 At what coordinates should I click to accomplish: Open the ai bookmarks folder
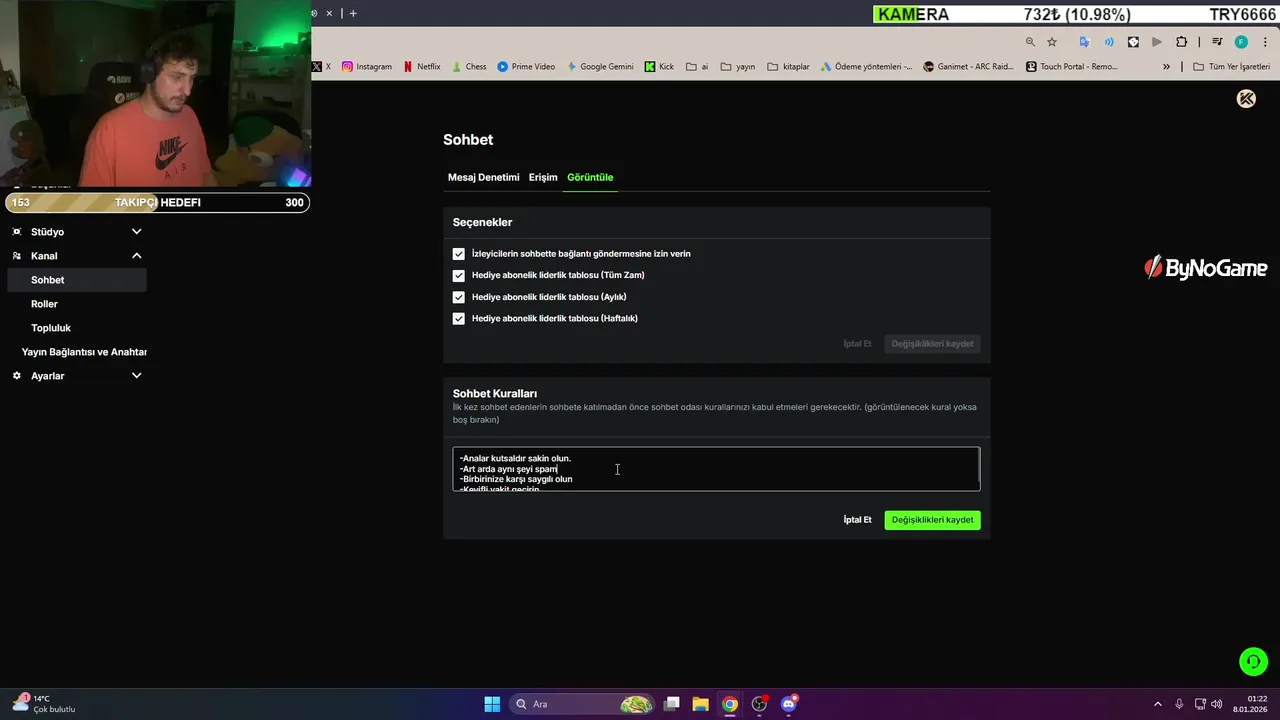[x=697, y=67]
